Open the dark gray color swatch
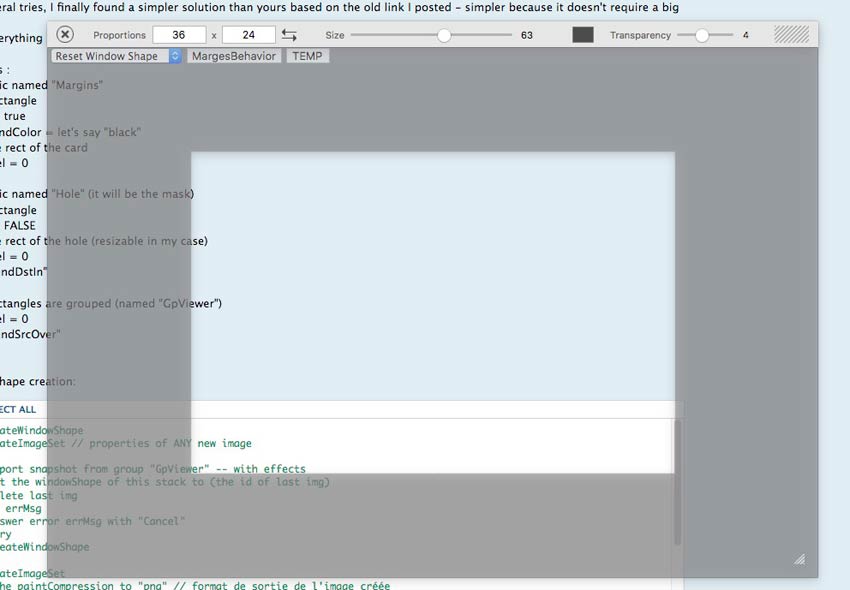The width and height of the screenshot is (850, 590). click(x=583, y=35)
